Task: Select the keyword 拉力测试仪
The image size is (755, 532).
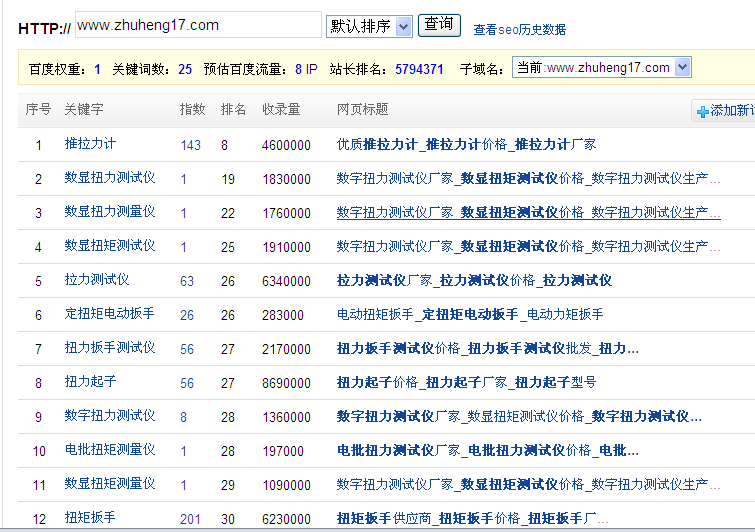Action: 97,280
